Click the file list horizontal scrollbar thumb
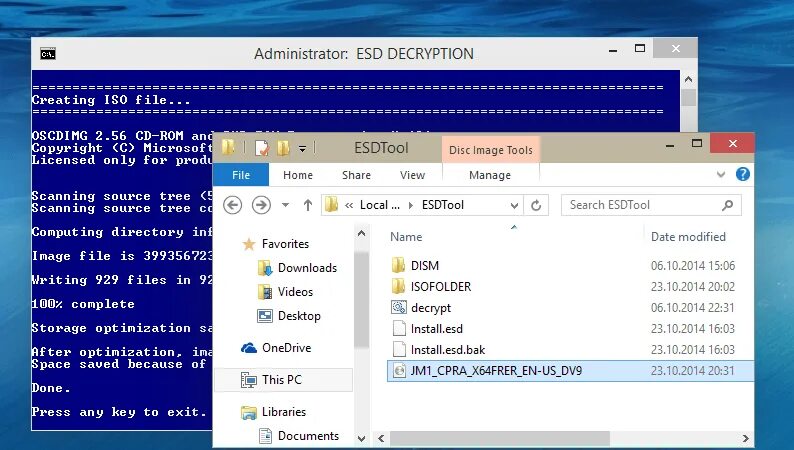The image size is (794, 450). click(500, 438)
